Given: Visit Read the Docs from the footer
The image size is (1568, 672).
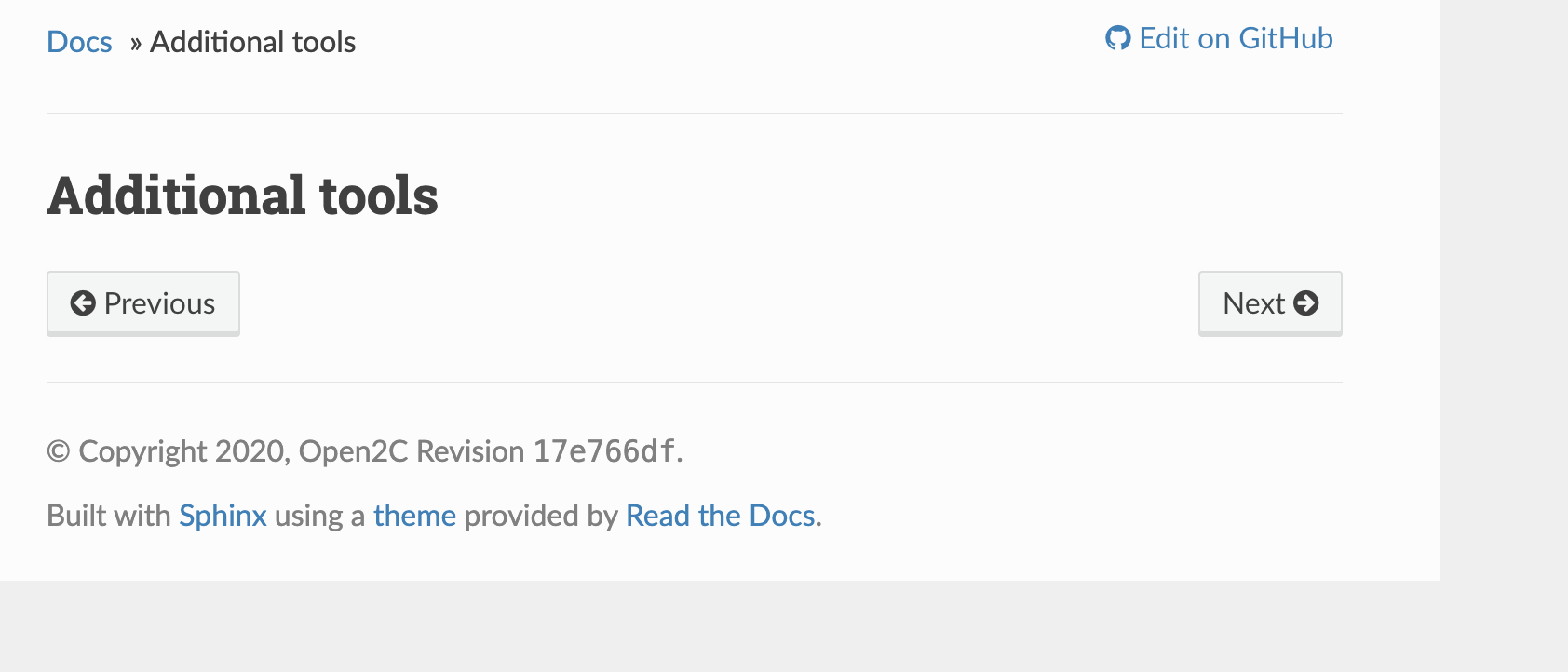Looking at the screenshot, I should click(x=720, y=515).
